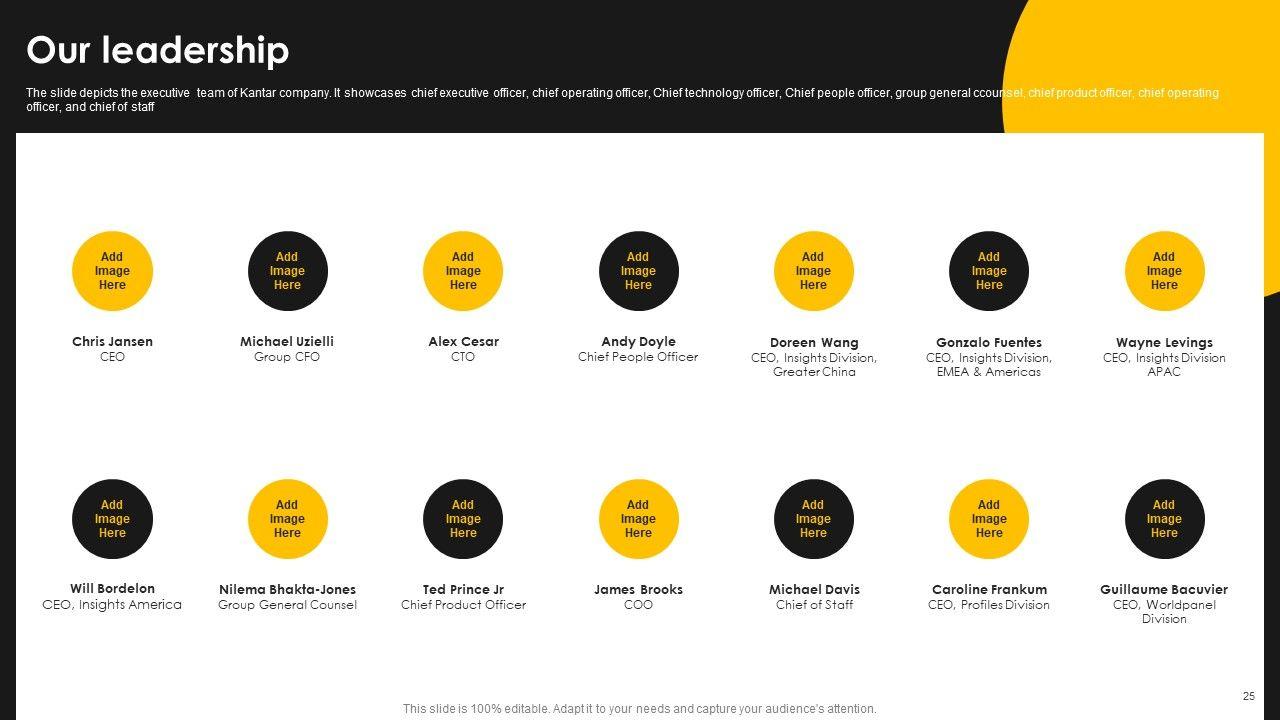Click the name 'Nilema Bhakta-Jones'
This screenshot has width=1280, height=720.
coord(287,589)
